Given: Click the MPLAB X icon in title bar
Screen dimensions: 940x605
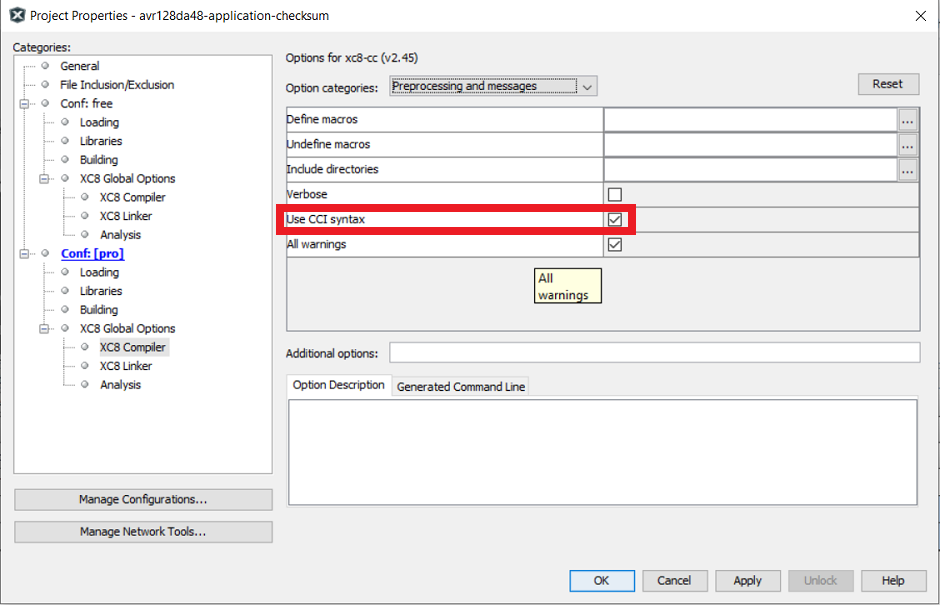Looking at the screenshot, I should tap(17, 15).
